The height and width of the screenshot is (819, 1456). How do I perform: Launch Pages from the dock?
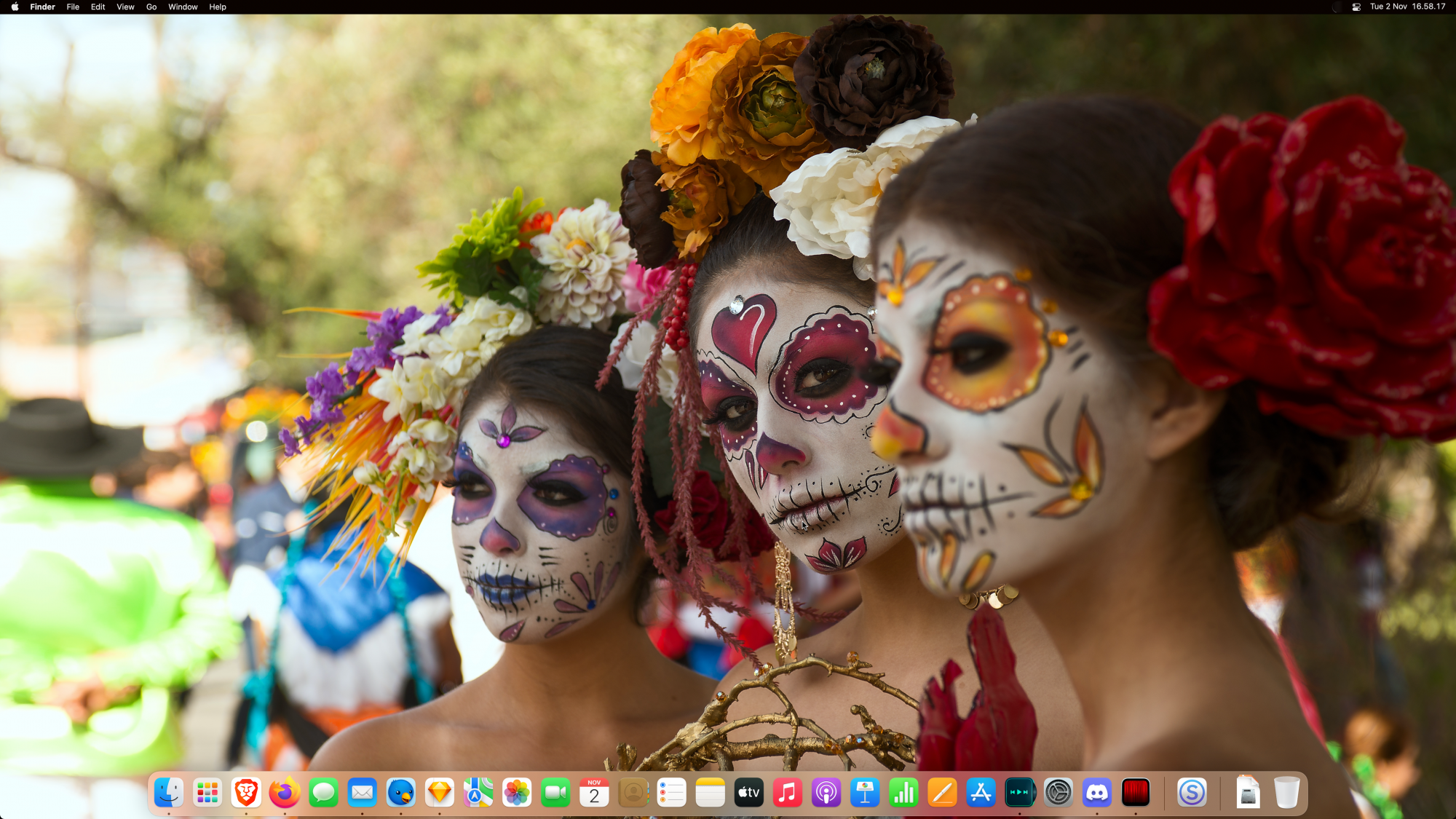pos(942,792)
